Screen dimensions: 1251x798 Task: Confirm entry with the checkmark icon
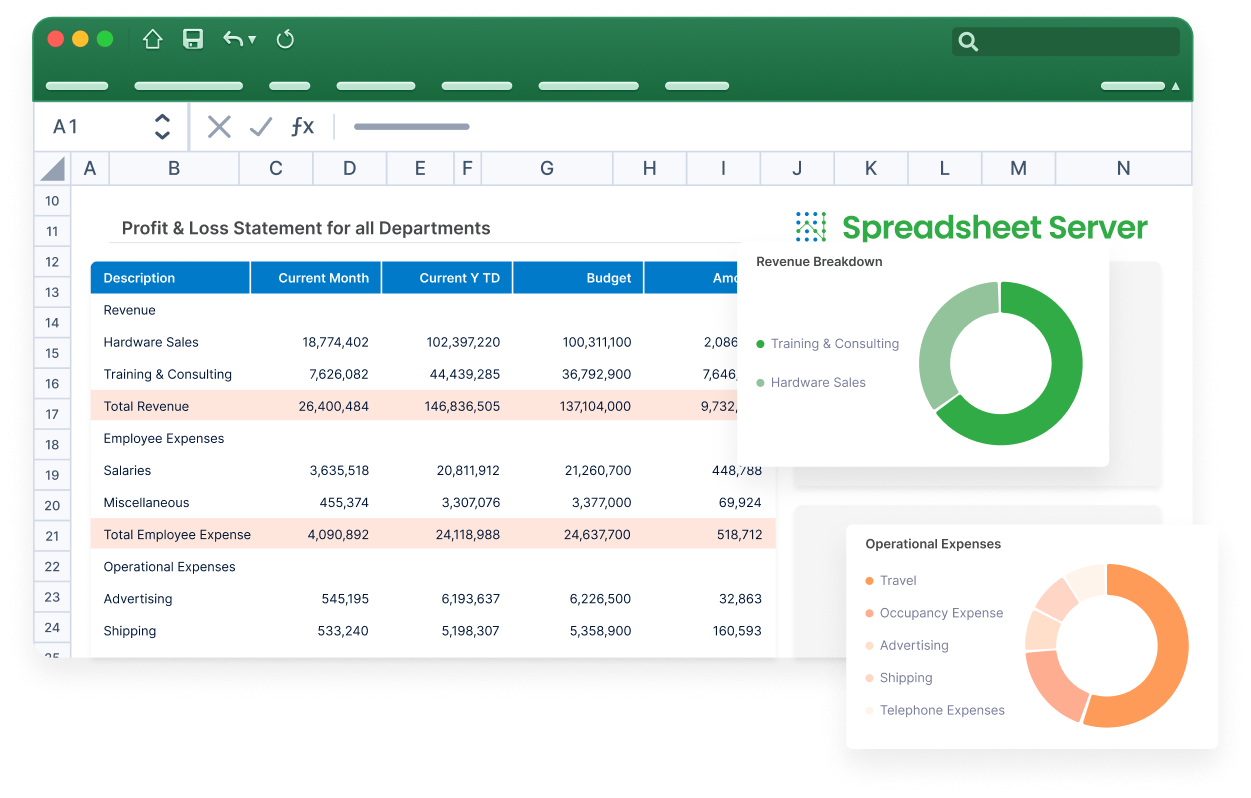pos(261,126)
